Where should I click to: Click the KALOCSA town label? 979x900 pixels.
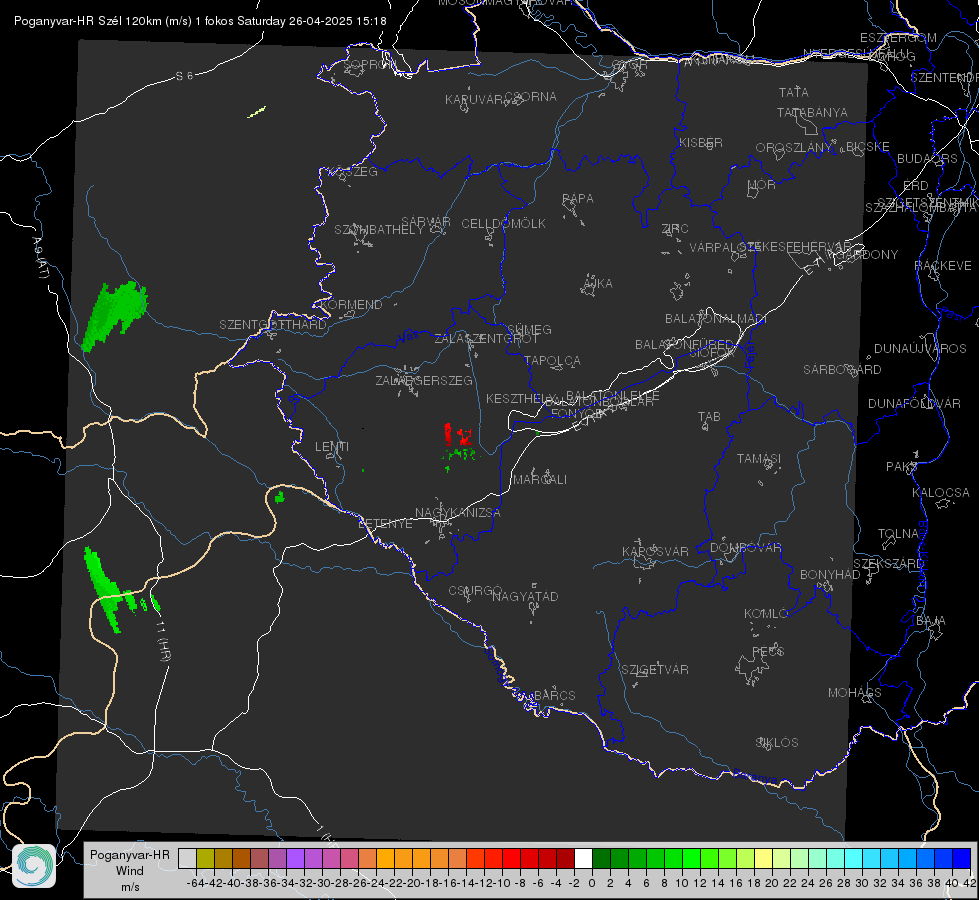(940, 493)
